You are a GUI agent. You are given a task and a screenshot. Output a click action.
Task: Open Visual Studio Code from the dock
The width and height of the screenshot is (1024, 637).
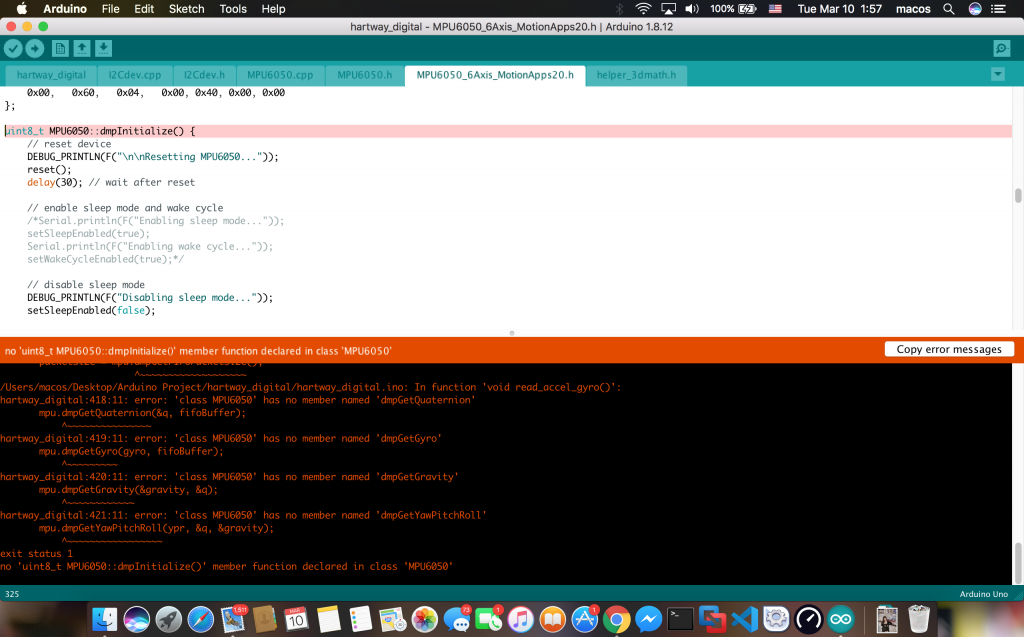pyautogui.click(x=744, y=619)
